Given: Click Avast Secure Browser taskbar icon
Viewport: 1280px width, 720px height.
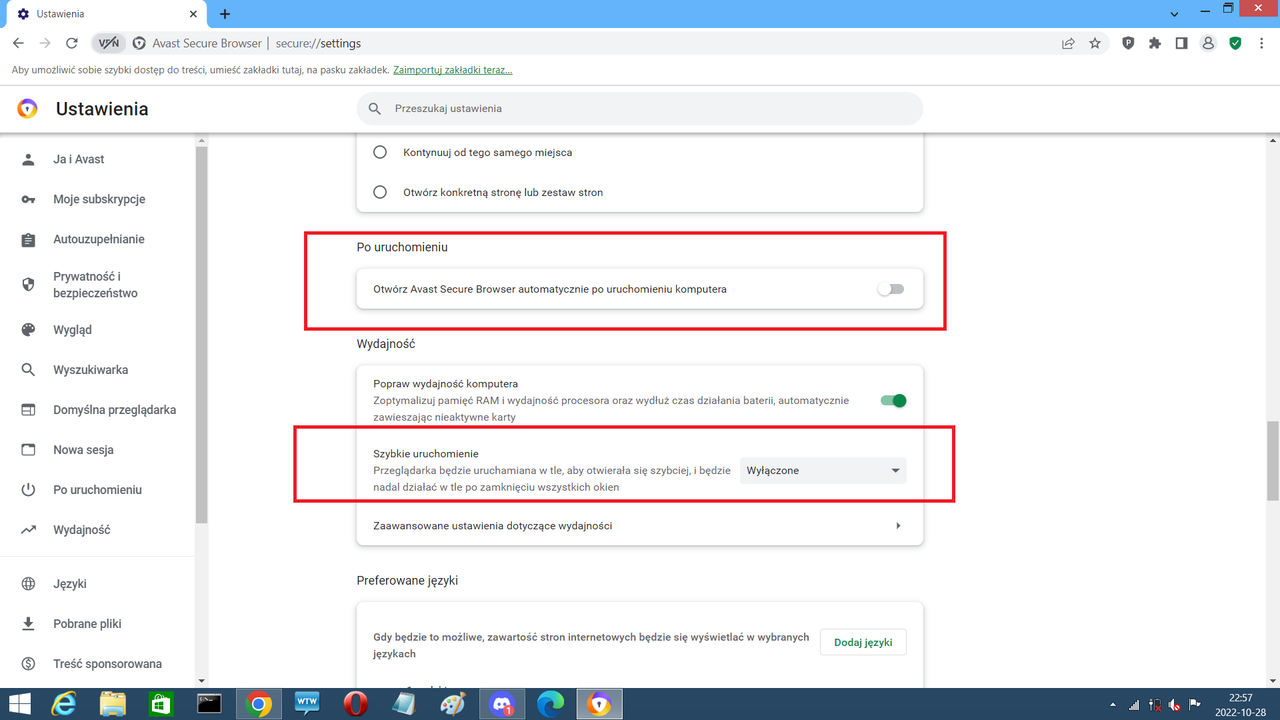Looking at the screenshot, I should [x=599, y=704].
